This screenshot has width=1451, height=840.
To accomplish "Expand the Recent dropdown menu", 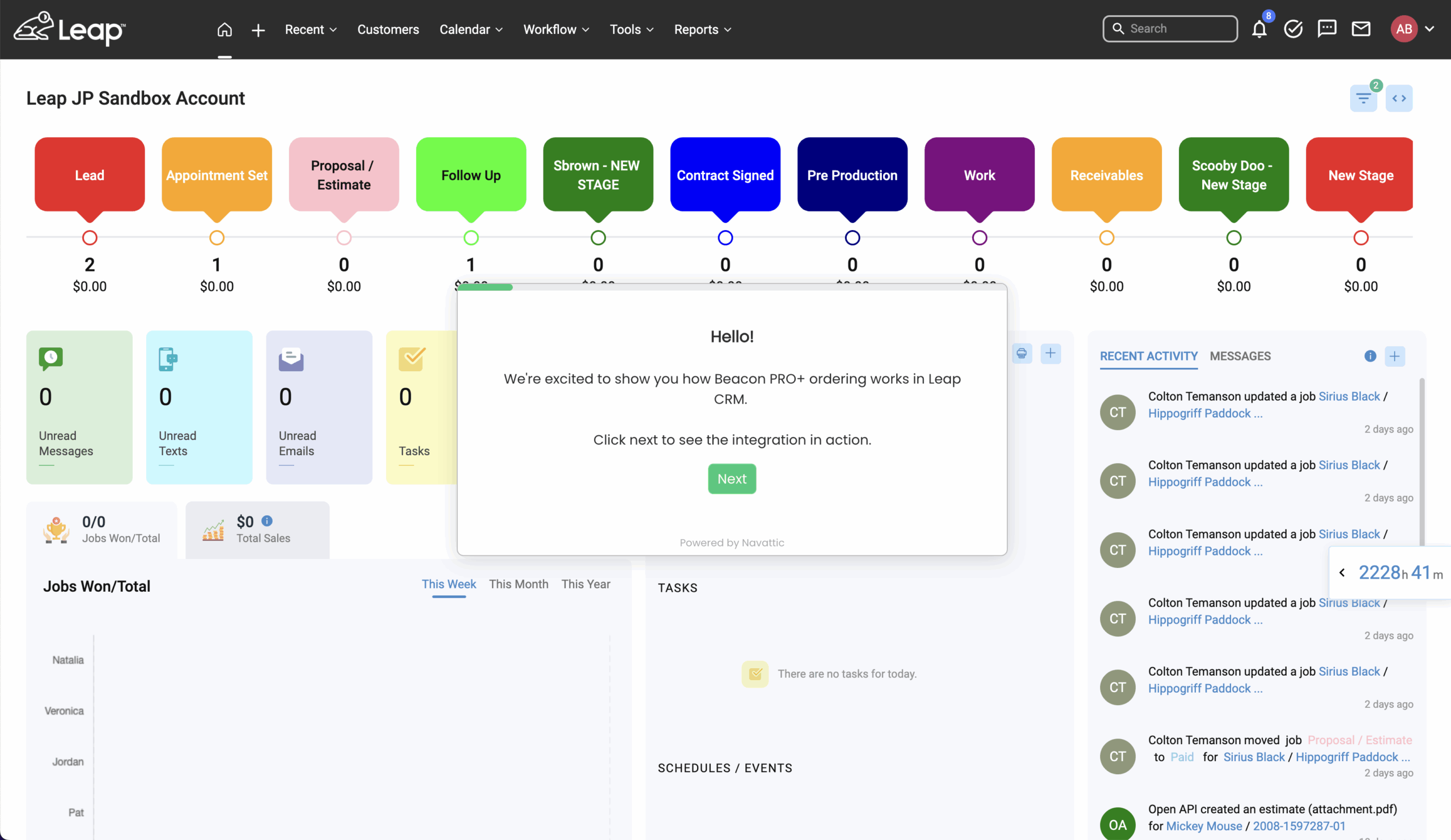I will click(311, 29).
